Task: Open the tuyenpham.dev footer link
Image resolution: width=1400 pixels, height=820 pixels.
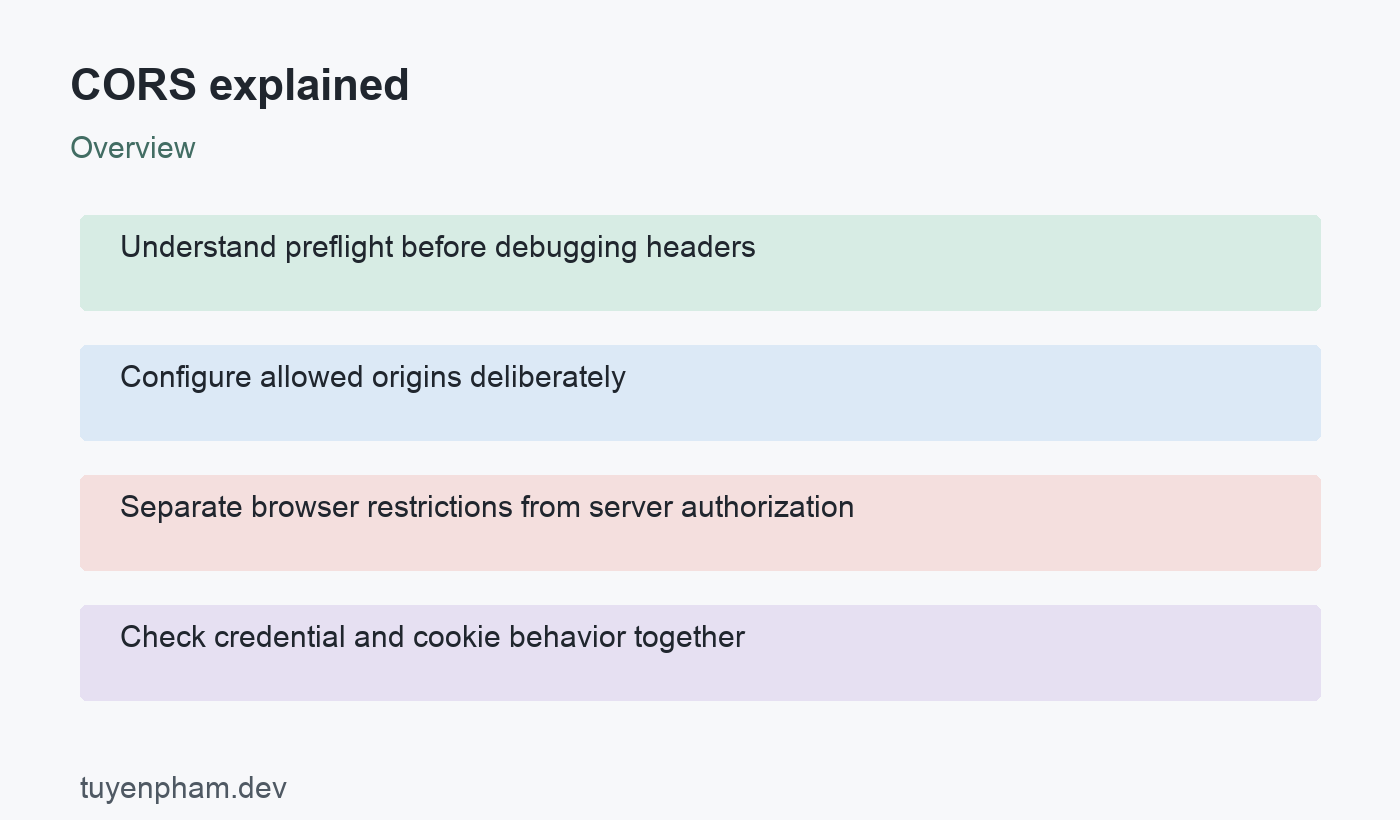Action: [x=183, y=788]
